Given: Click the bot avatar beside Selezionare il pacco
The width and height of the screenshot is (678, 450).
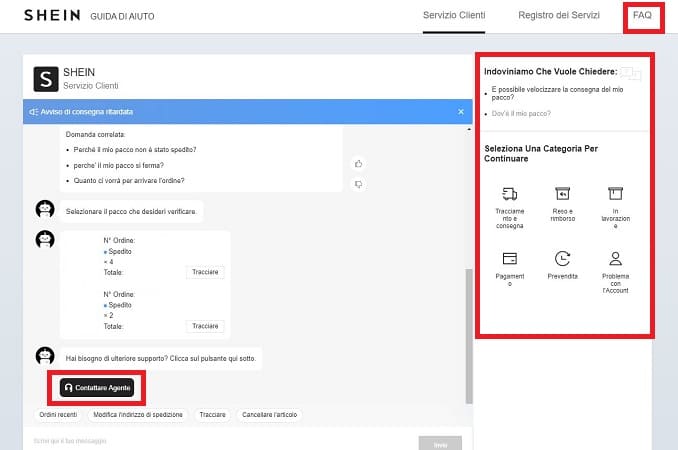Looking at the screenshot, I should point(45,209).
